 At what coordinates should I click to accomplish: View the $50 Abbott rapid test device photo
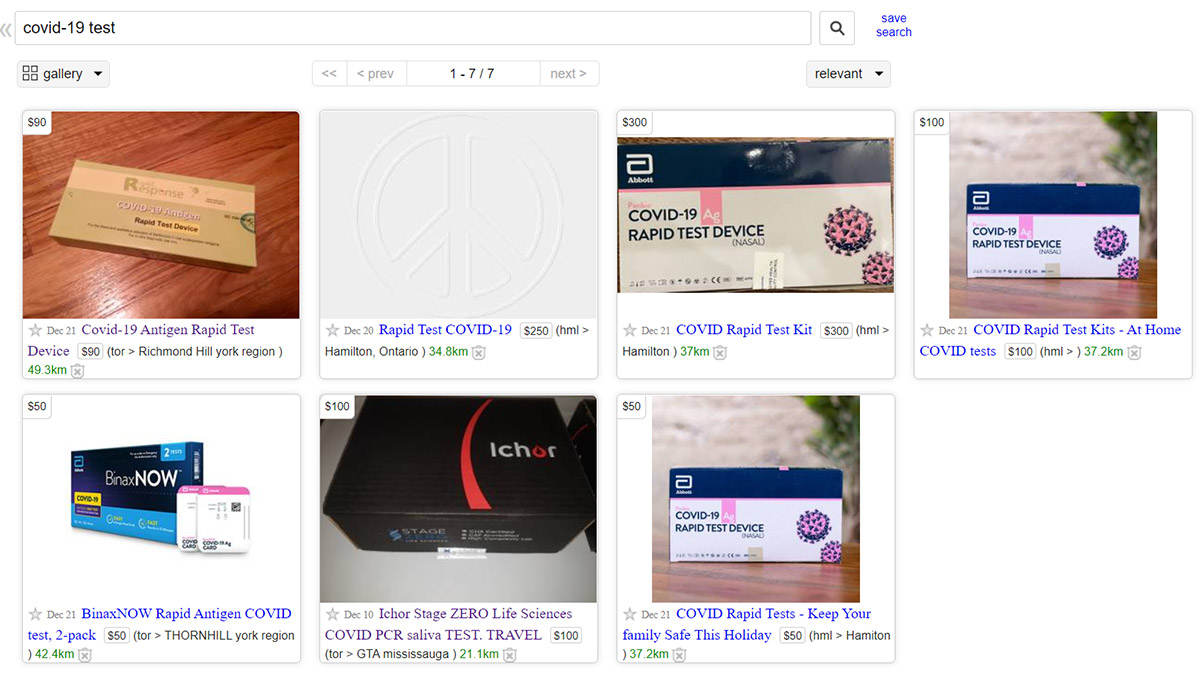coord(756,499)
